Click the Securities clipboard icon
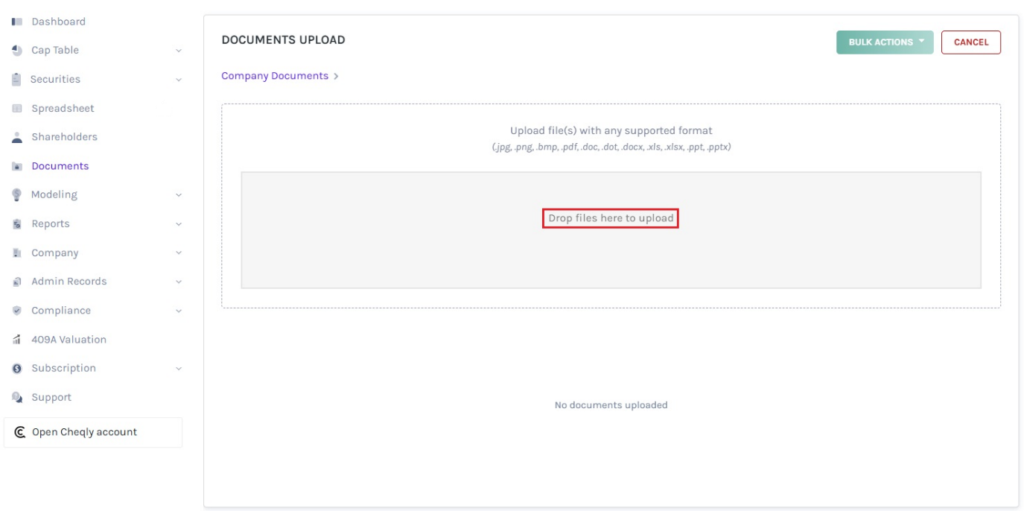The height and width of the screenshot is (511, 1024). pyautogui.click(x=17, y=79)
